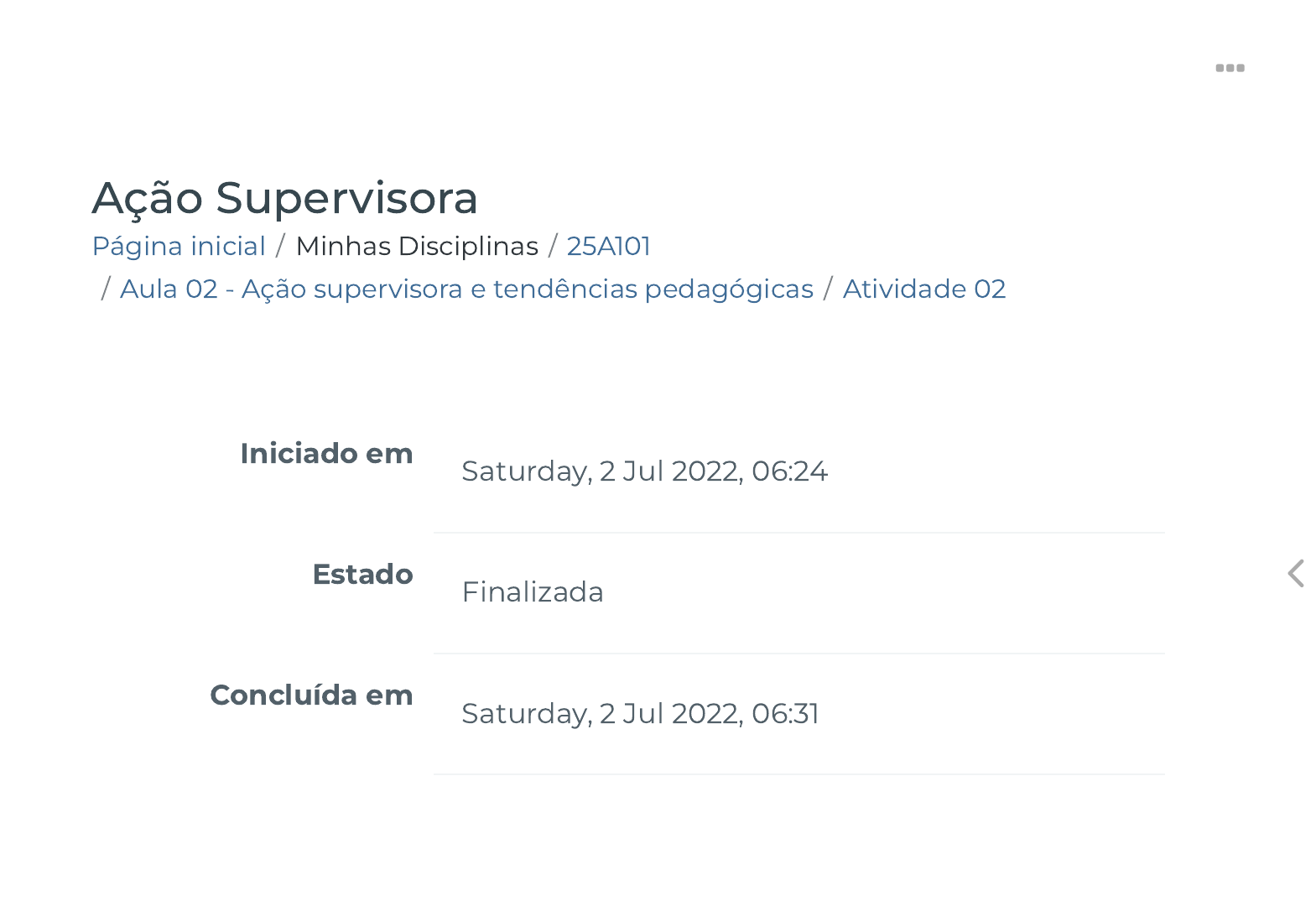The height and width of the screenshot is (901, 1316).
Task: Expand the side drawer chevron arrow
Action: [1296, 574]
